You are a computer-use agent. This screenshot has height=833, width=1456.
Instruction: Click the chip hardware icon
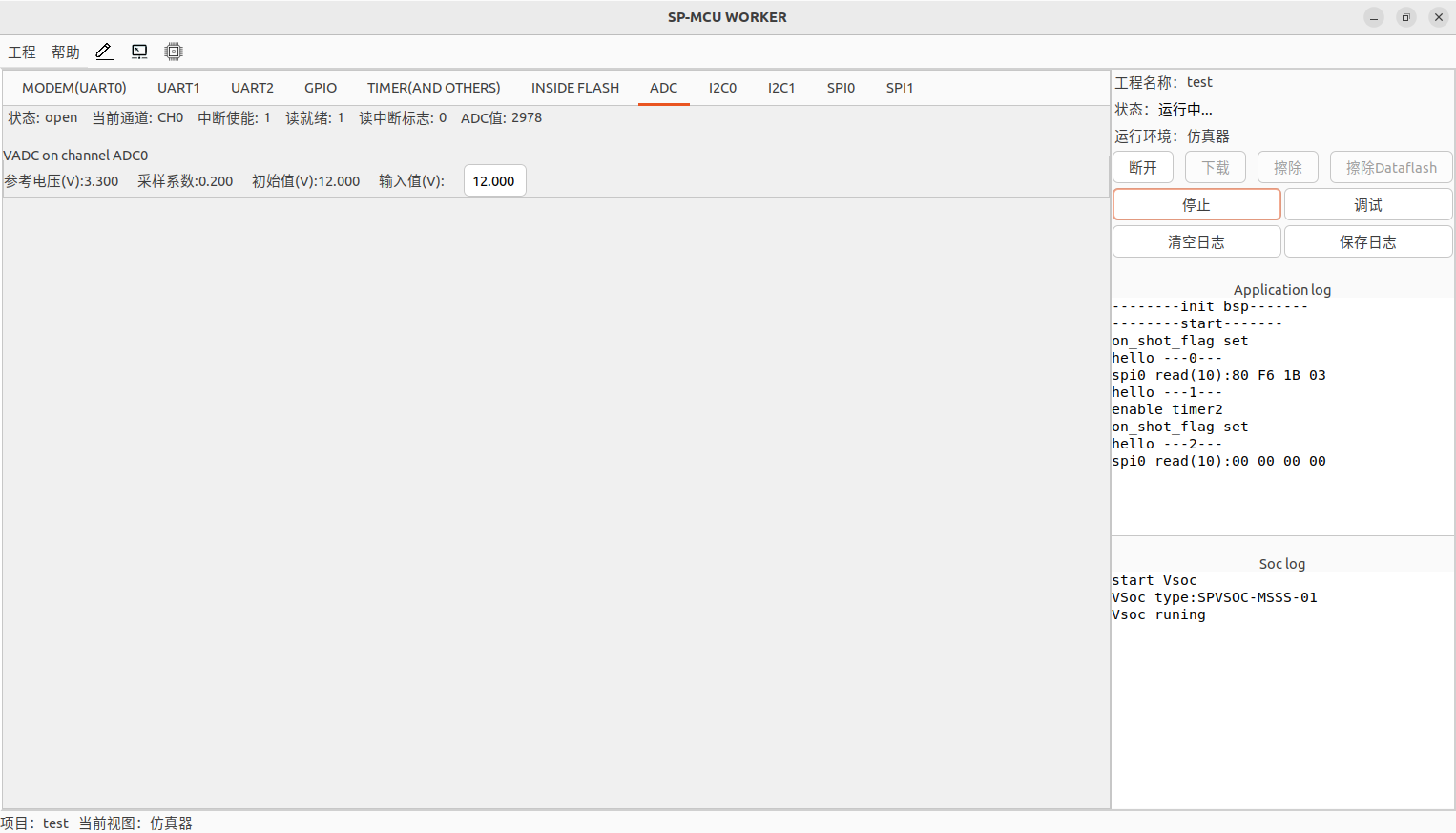[174, 52]
